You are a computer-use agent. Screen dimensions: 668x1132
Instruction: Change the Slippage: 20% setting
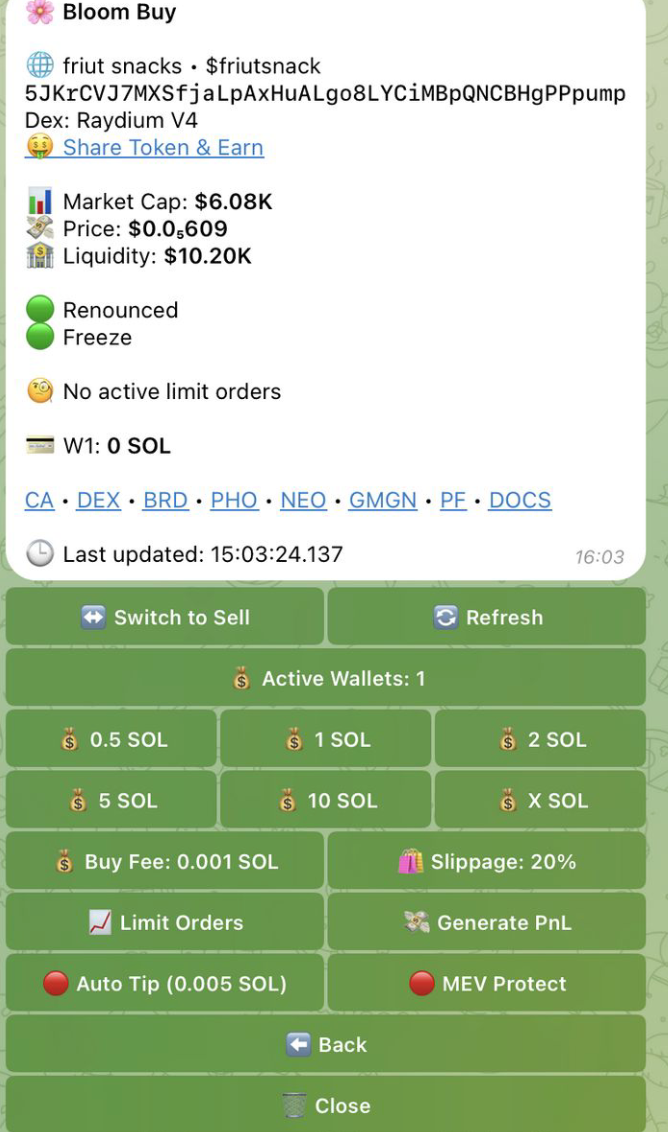487,862
